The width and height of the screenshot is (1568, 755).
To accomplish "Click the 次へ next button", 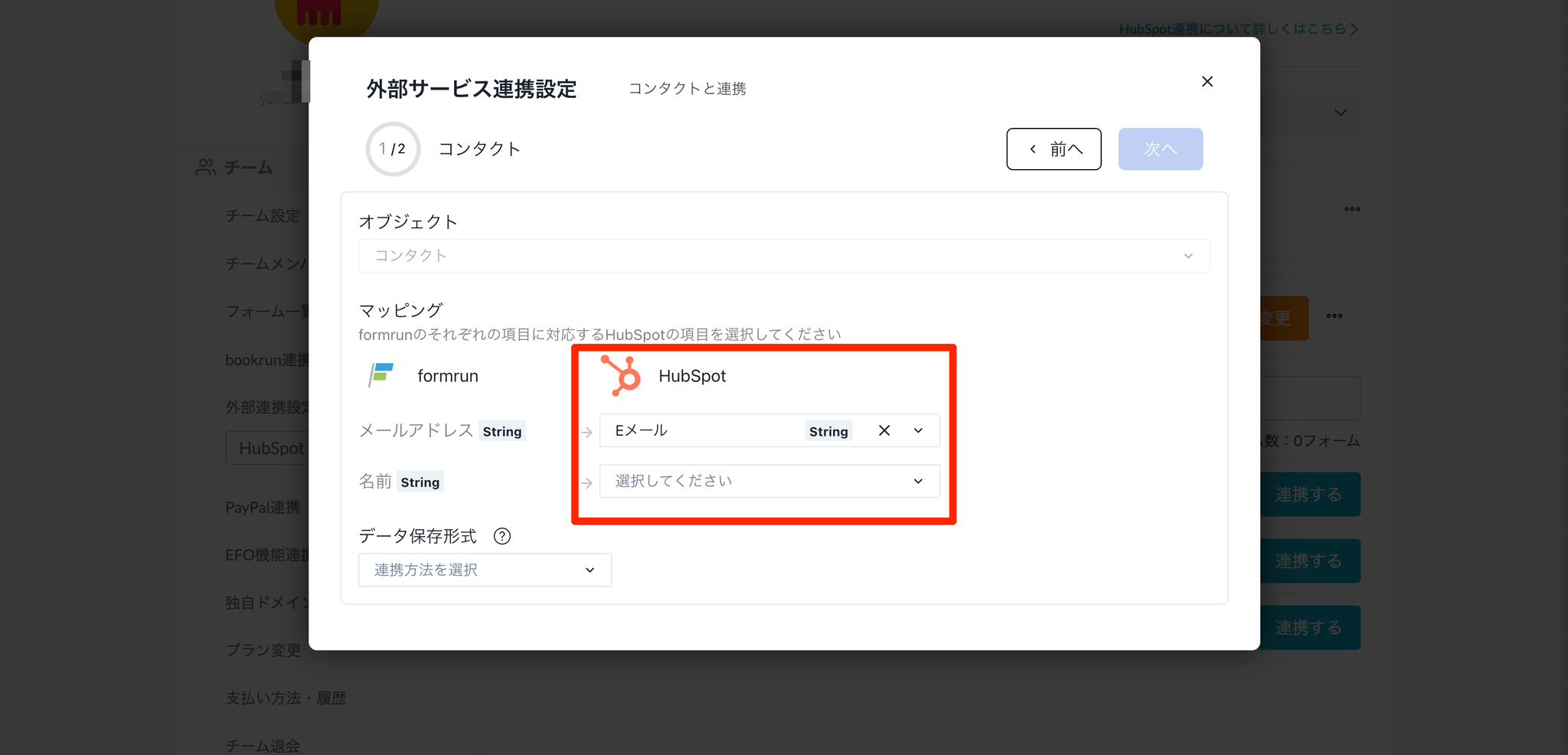I will click(1160, 149).
